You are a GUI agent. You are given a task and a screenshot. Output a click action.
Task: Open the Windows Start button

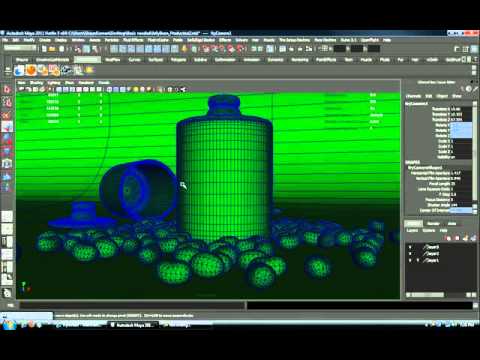click(x=8, y=324)
